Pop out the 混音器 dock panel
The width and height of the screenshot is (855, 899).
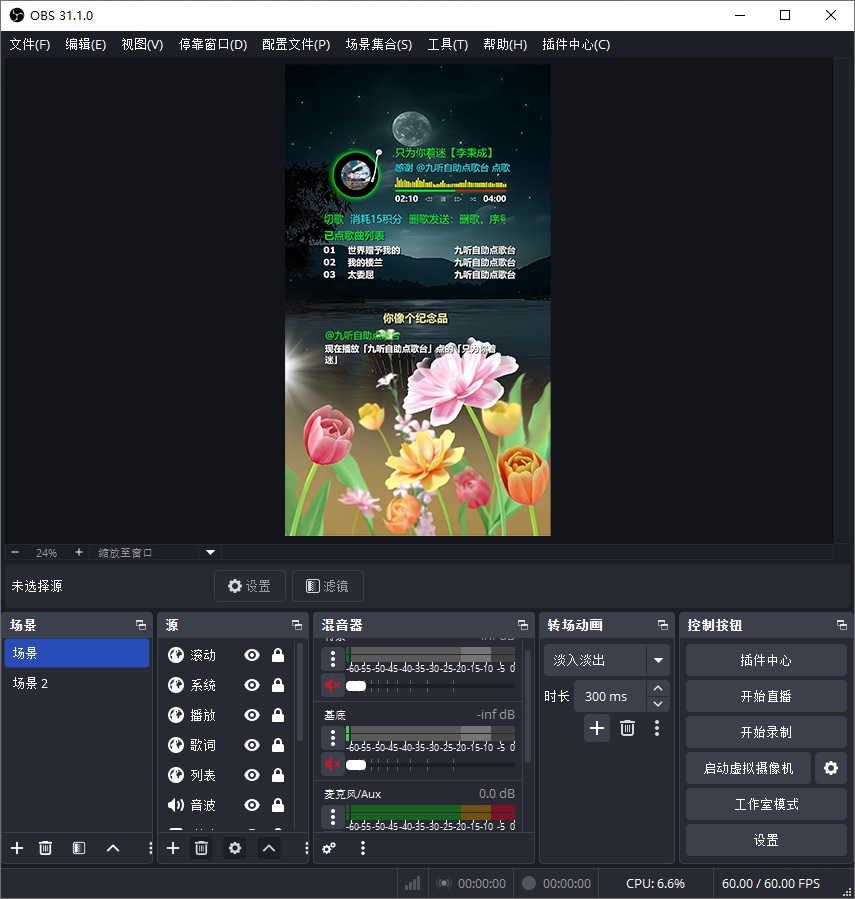coord(523,625)
